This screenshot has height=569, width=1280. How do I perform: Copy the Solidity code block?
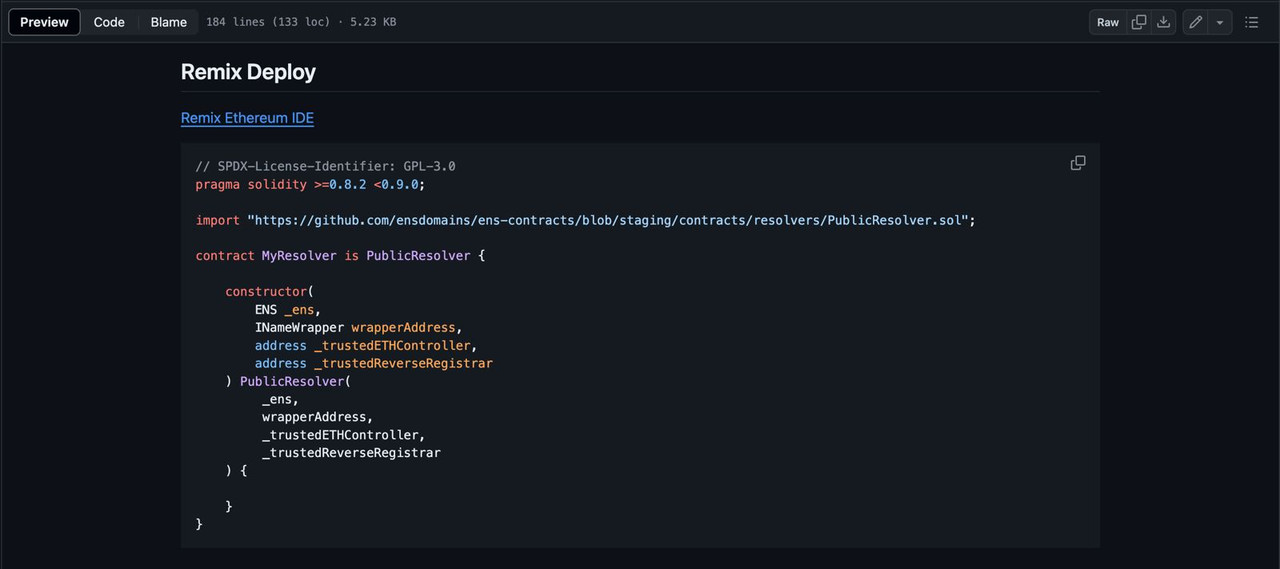[x=1078, y=163]
